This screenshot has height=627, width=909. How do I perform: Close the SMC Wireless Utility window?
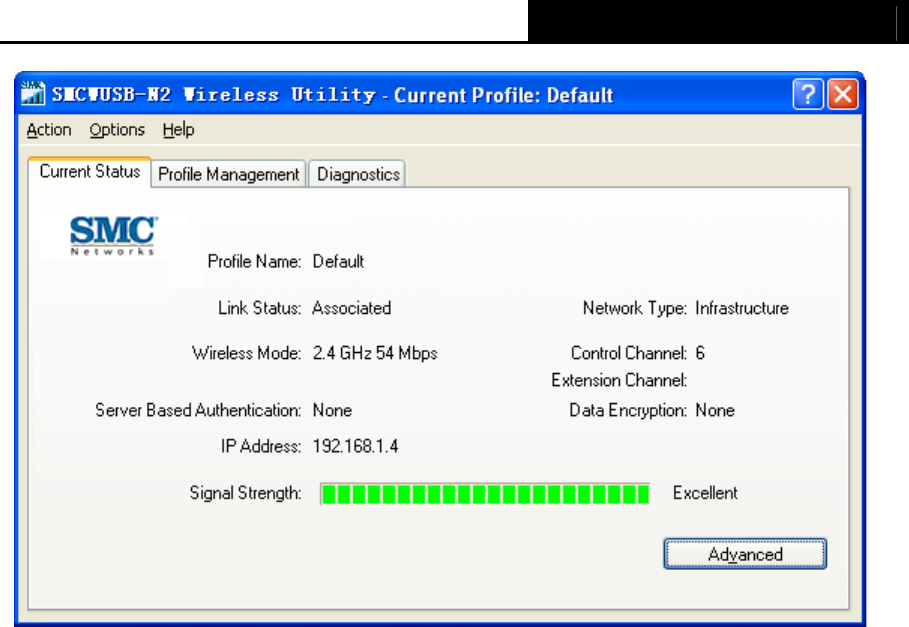click(x=843, y=94)
